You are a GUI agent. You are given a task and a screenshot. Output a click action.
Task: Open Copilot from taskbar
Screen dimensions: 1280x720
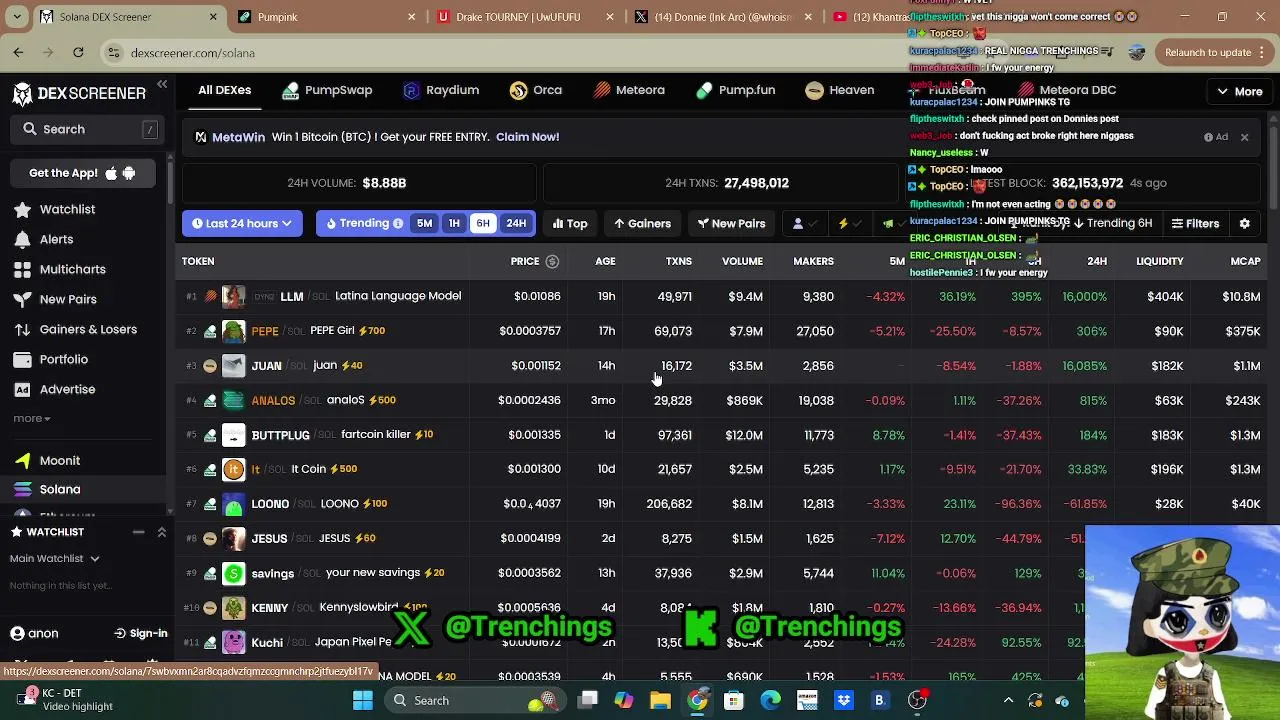(x=624, y=701)
